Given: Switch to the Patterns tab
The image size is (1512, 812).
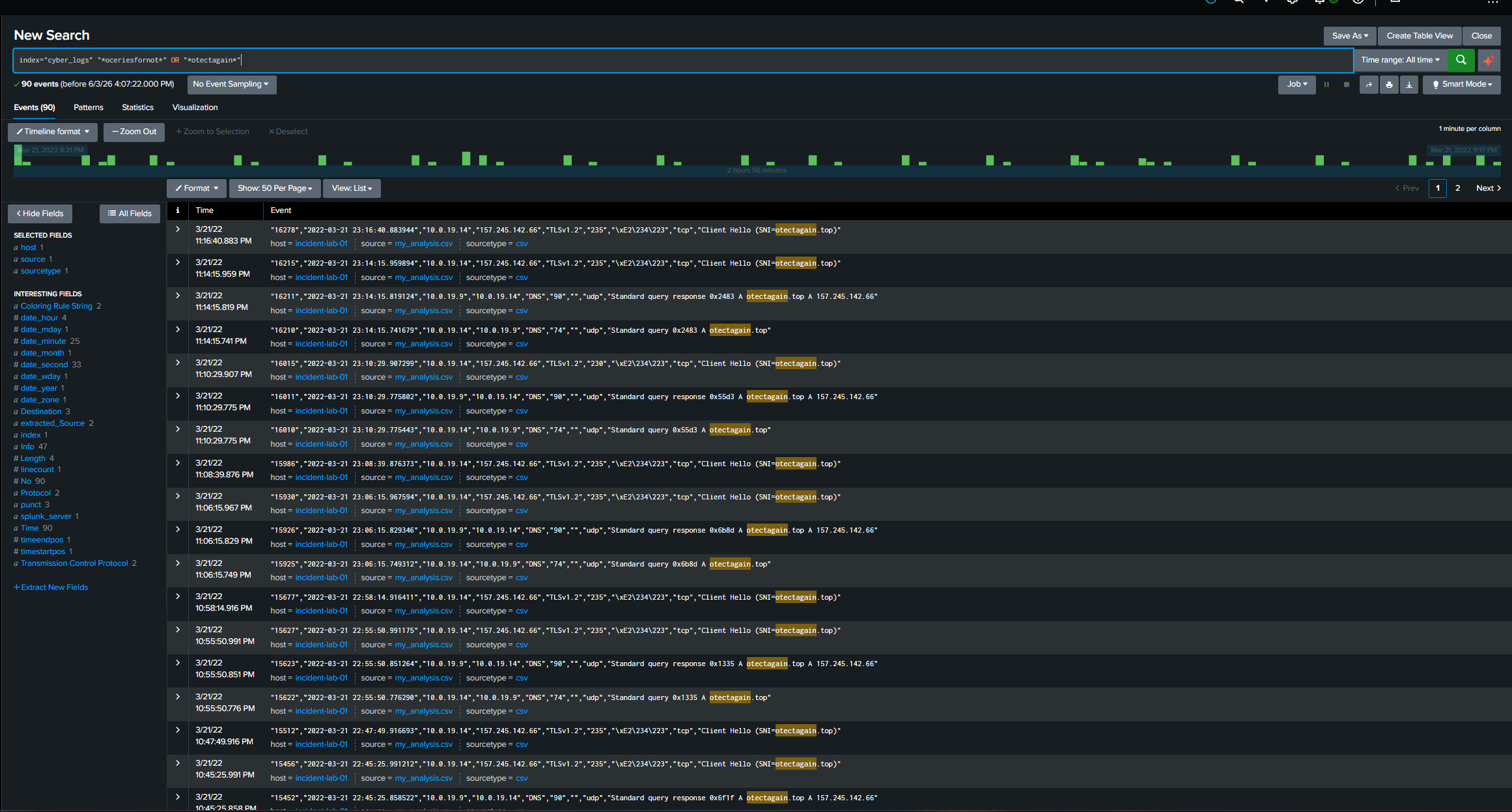Looking at the screenshot, I should click(89, 107).
